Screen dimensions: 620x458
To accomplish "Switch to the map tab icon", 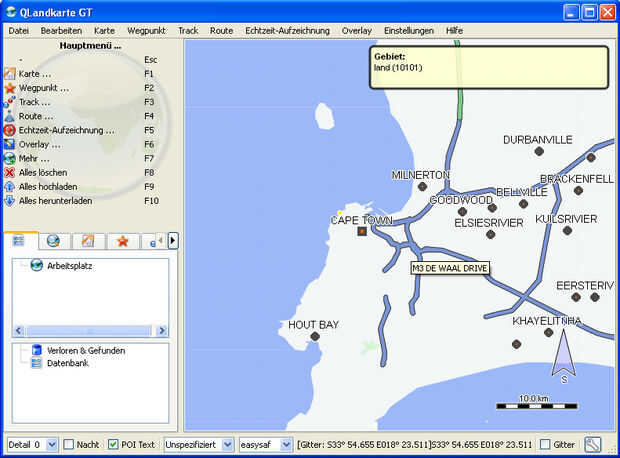I will 87,240.
